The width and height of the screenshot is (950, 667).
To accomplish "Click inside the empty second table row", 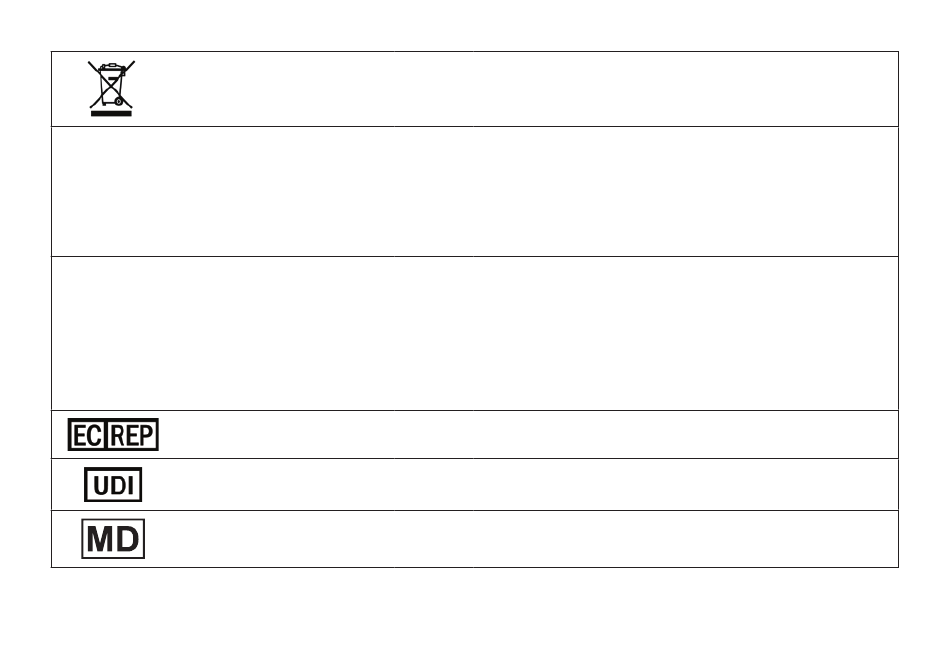I will click(x=475, y=191).
